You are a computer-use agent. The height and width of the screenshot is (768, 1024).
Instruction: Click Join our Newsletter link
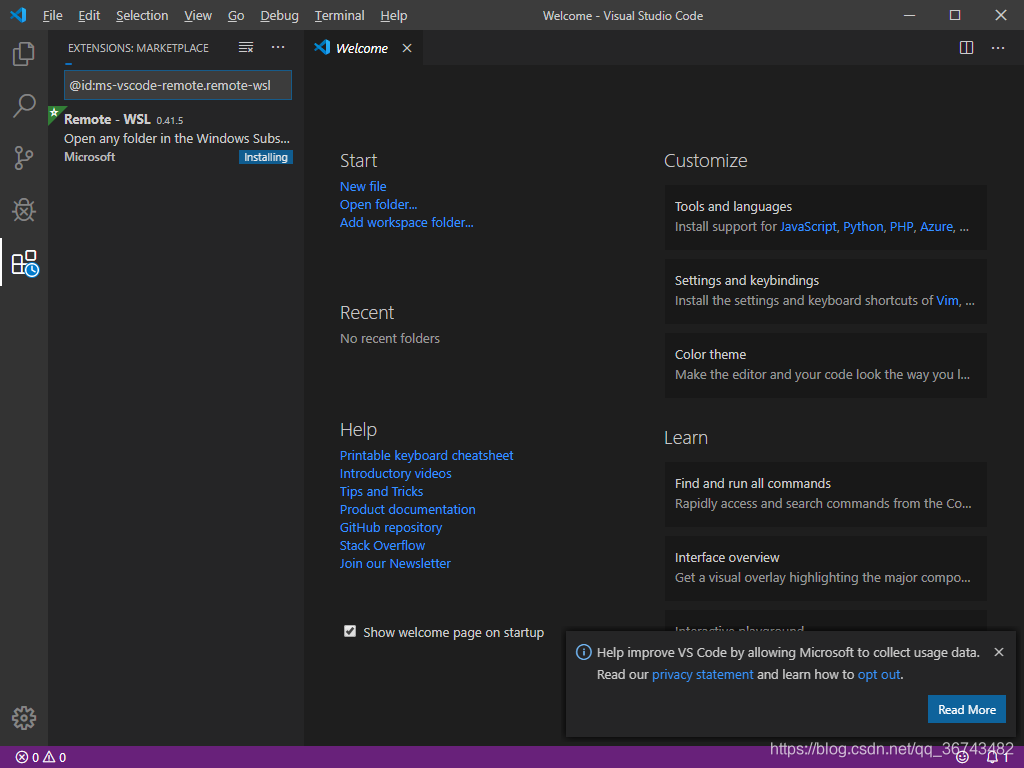click(x=395, y=563)
